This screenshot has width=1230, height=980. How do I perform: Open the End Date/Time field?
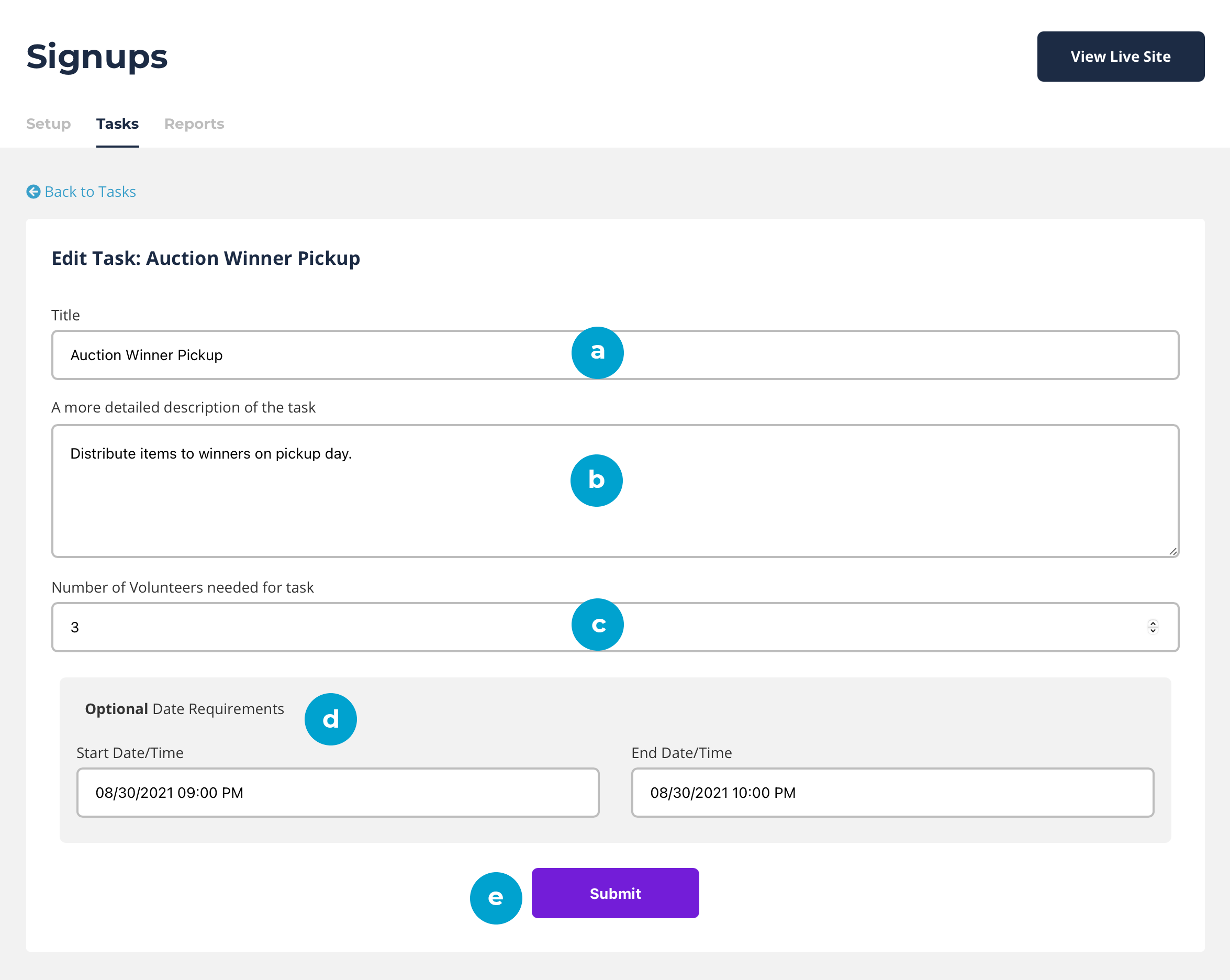pos(892,792)
